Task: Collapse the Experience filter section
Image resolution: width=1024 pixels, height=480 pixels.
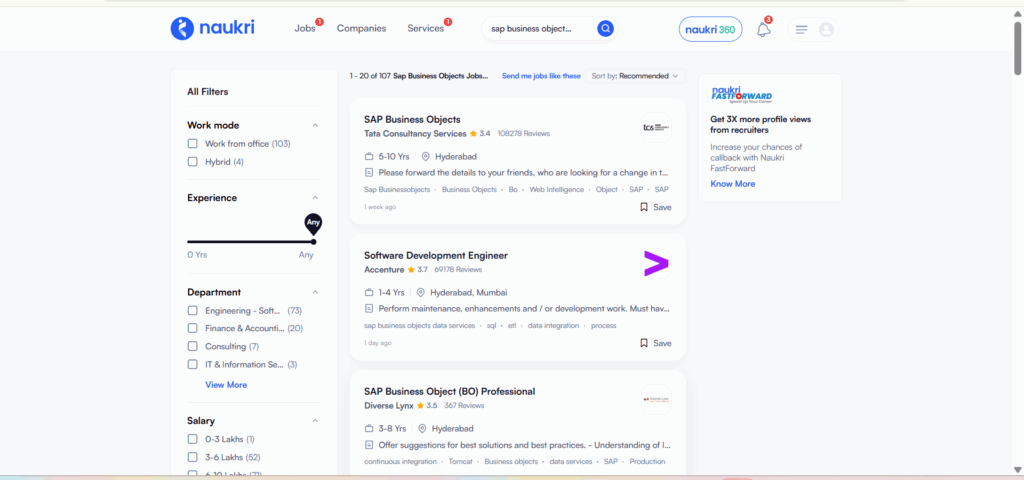Action: click(315, 197)
